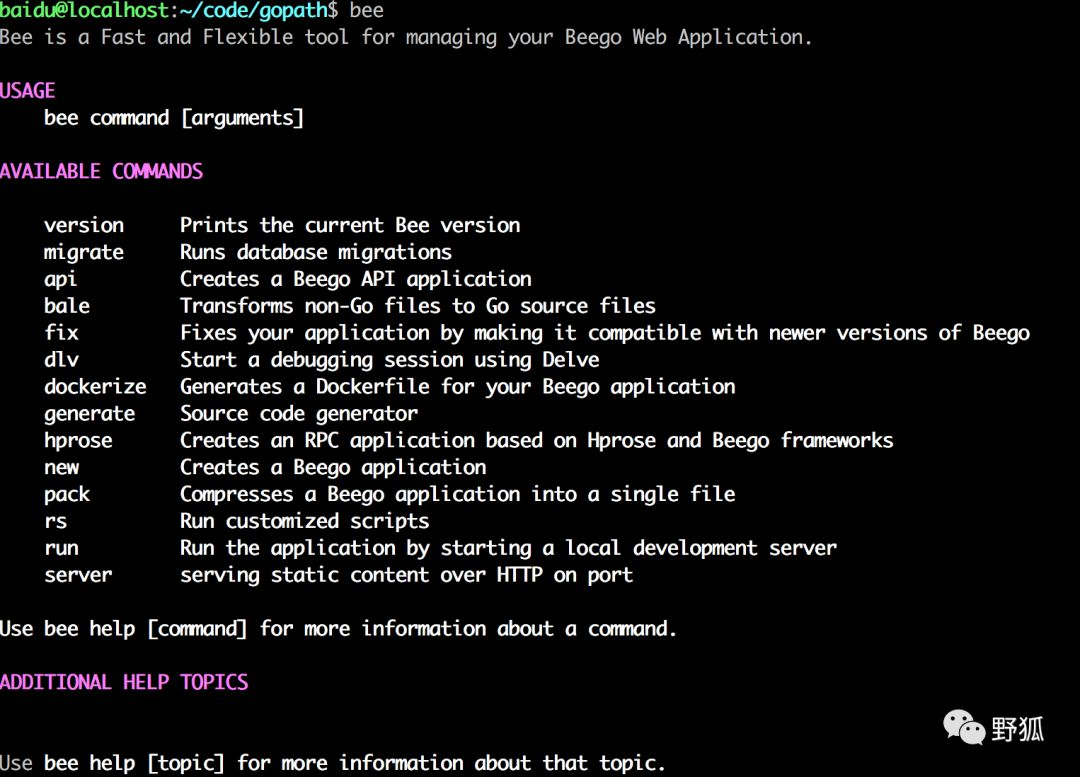Click the 'api' command name

[61, 280]
